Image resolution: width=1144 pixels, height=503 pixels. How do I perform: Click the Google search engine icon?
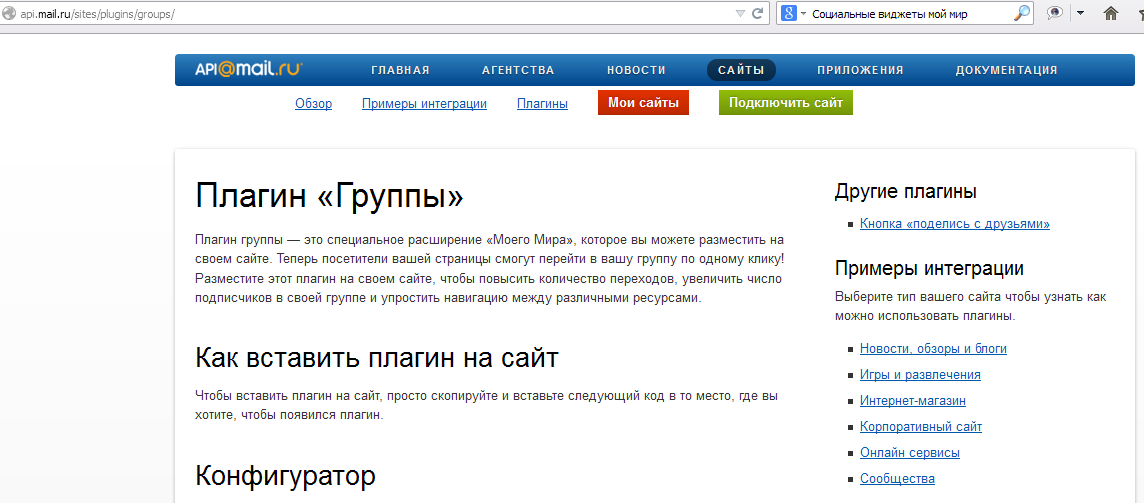click(x=789, y=14)
